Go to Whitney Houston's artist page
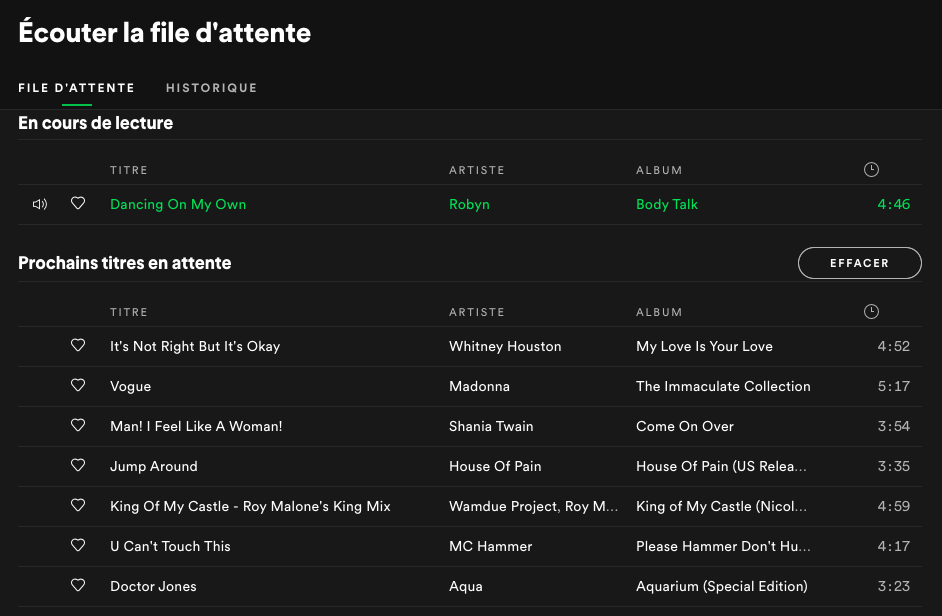The width and height of the screenshot is (942, 616). coord(505,346)
